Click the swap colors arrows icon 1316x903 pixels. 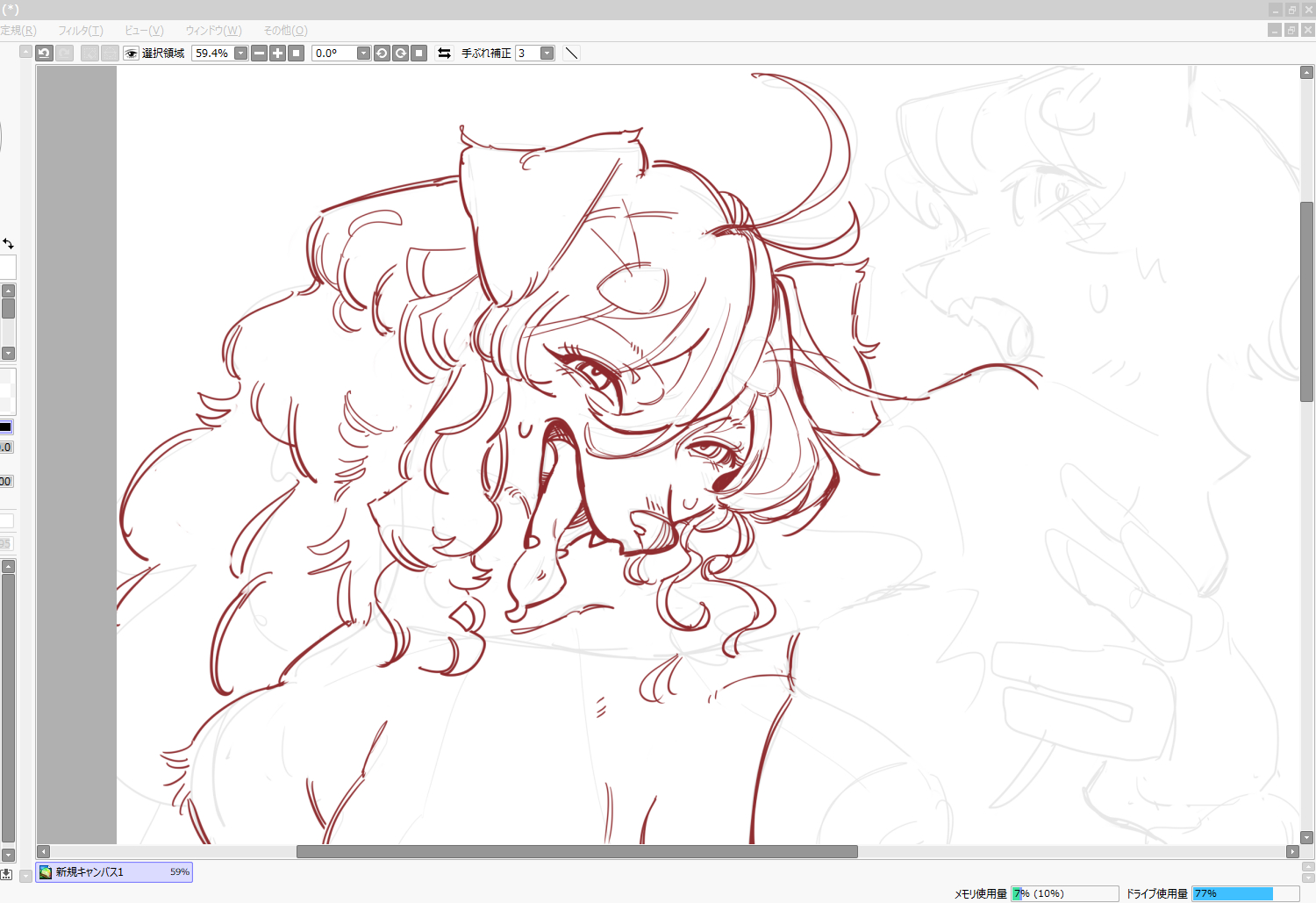[x=8, y=243]
